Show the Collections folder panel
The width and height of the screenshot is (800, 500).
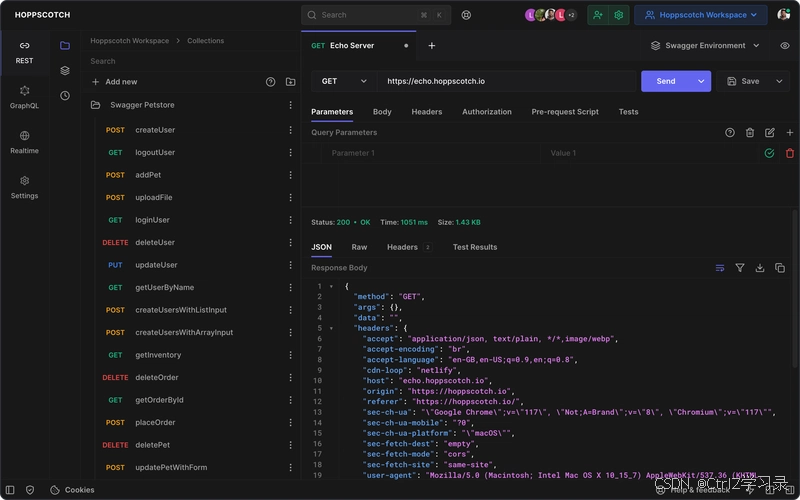point(65,45)
